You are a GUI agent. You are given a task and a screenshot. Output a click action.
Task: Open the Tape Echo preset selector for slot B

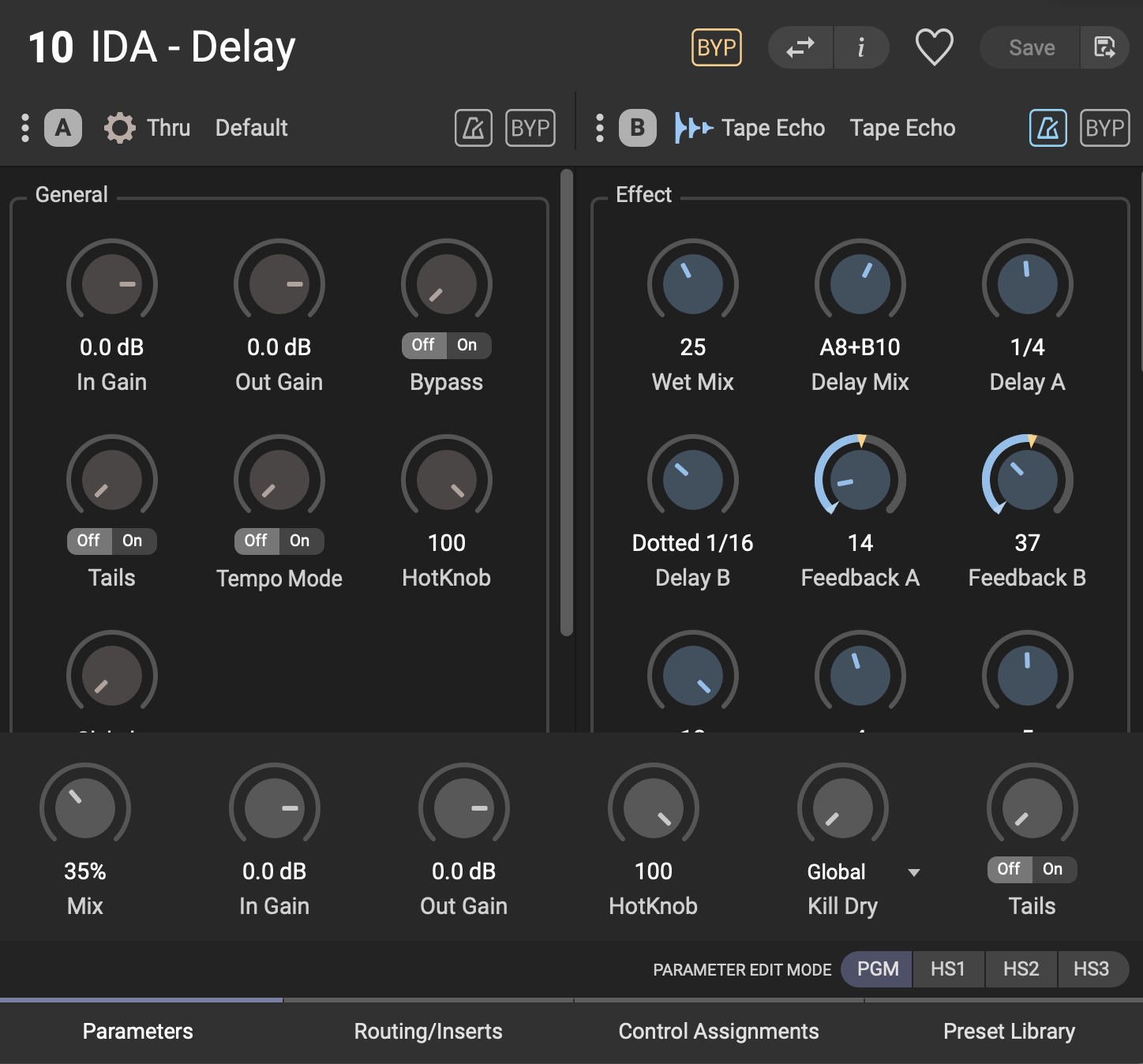(901, 128)
